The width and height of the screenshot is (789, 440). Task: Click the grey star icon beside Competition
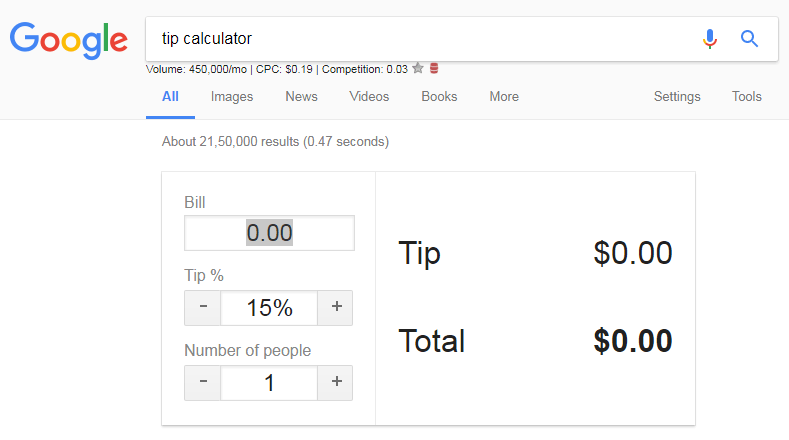pyautogui.click(x=418, y=69)
